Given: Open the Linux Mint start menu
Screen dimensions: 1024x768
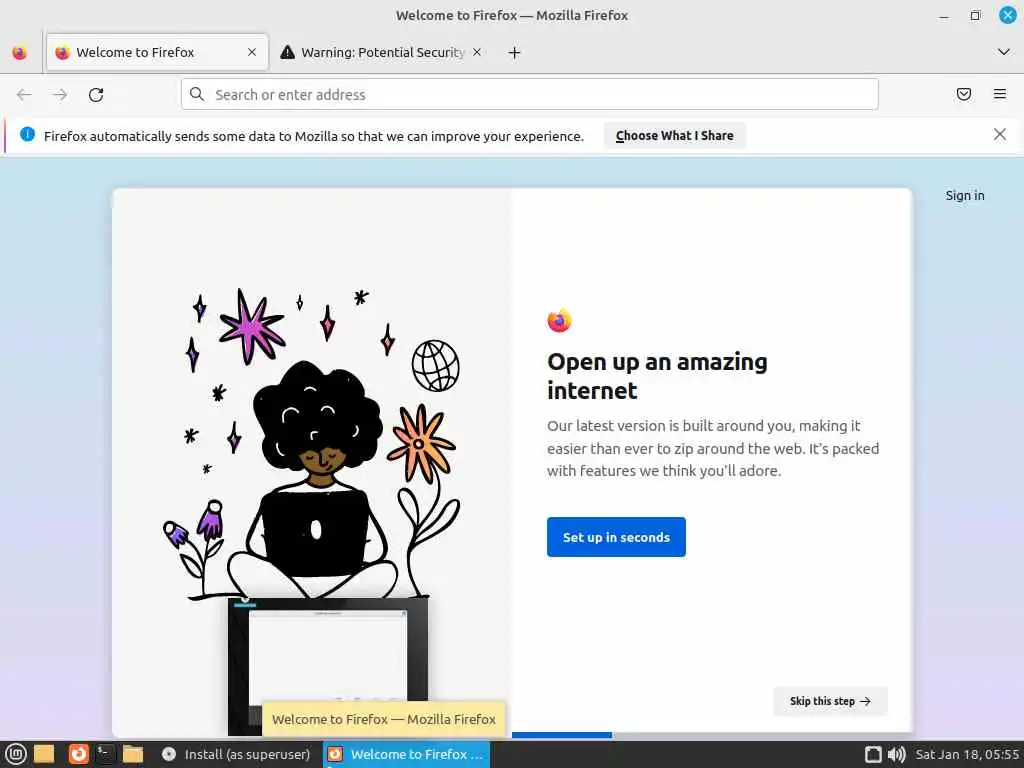Looking at the screenshot, I should coord(16,754).
